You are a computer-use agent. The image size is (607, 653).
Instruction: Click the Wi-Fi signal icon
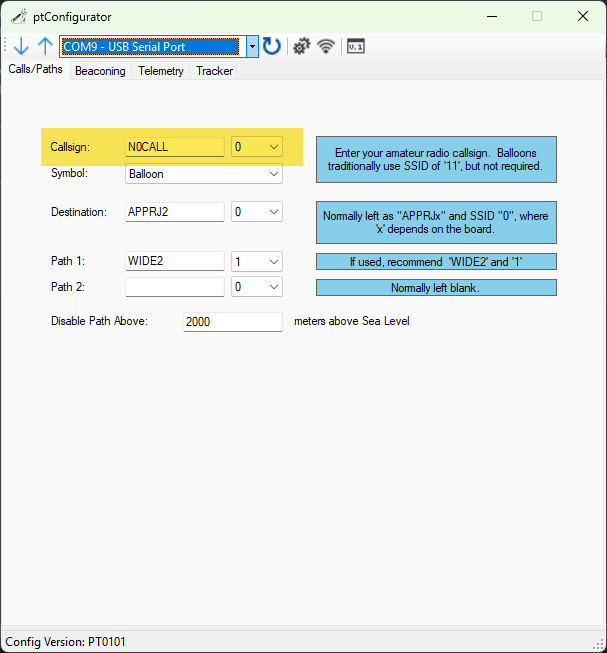[x=325, y=46]
